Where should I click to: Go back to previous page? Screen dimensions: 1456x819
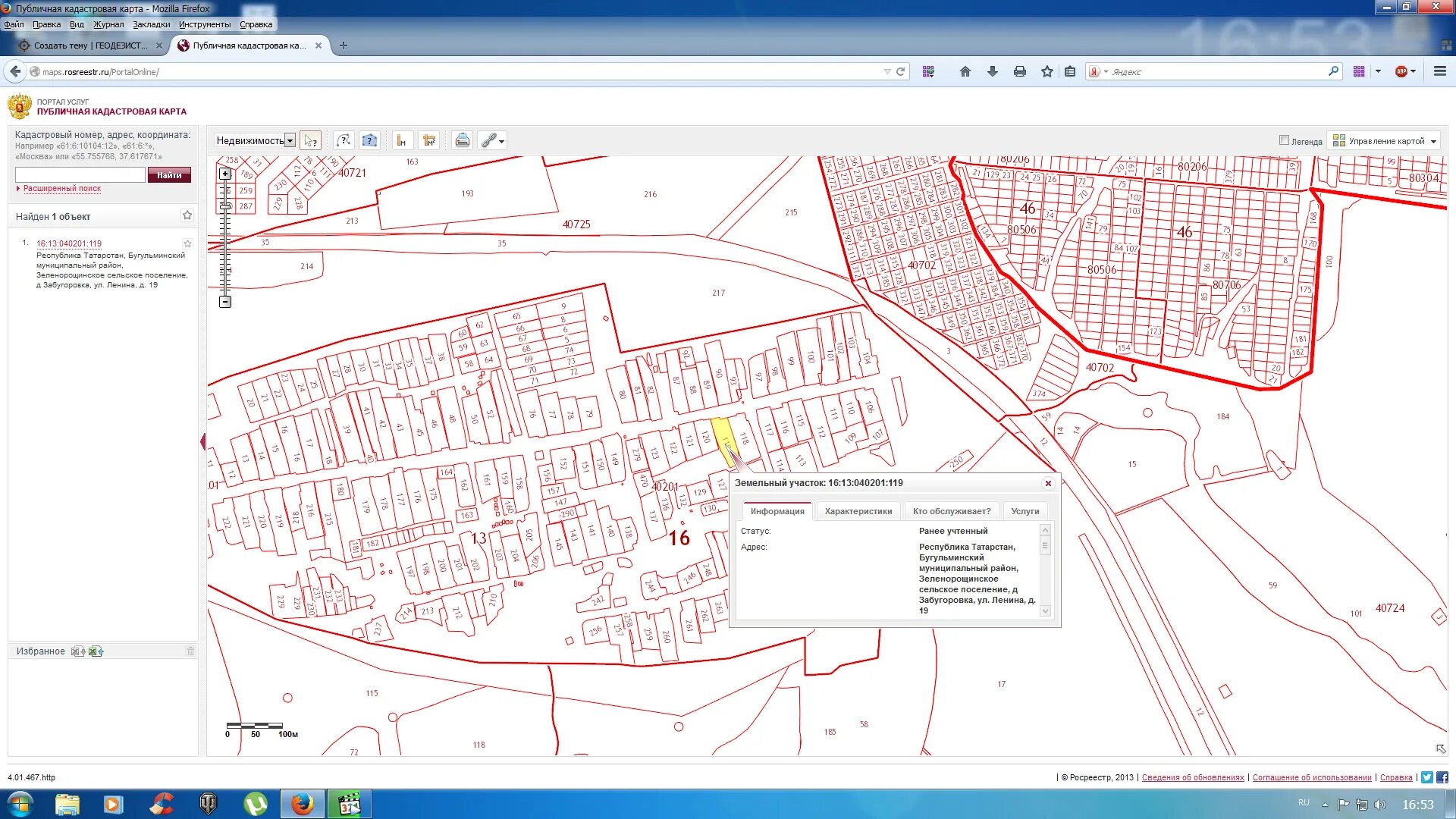pyautogui.click(x=15, y=71)
